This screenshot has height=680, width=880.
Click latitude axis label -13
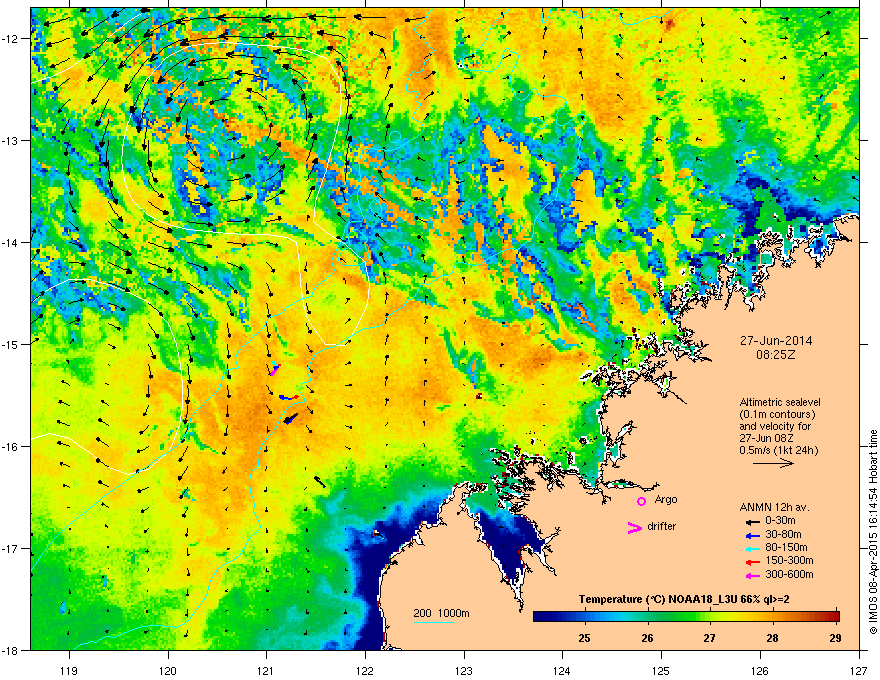(x=11, y=140)
